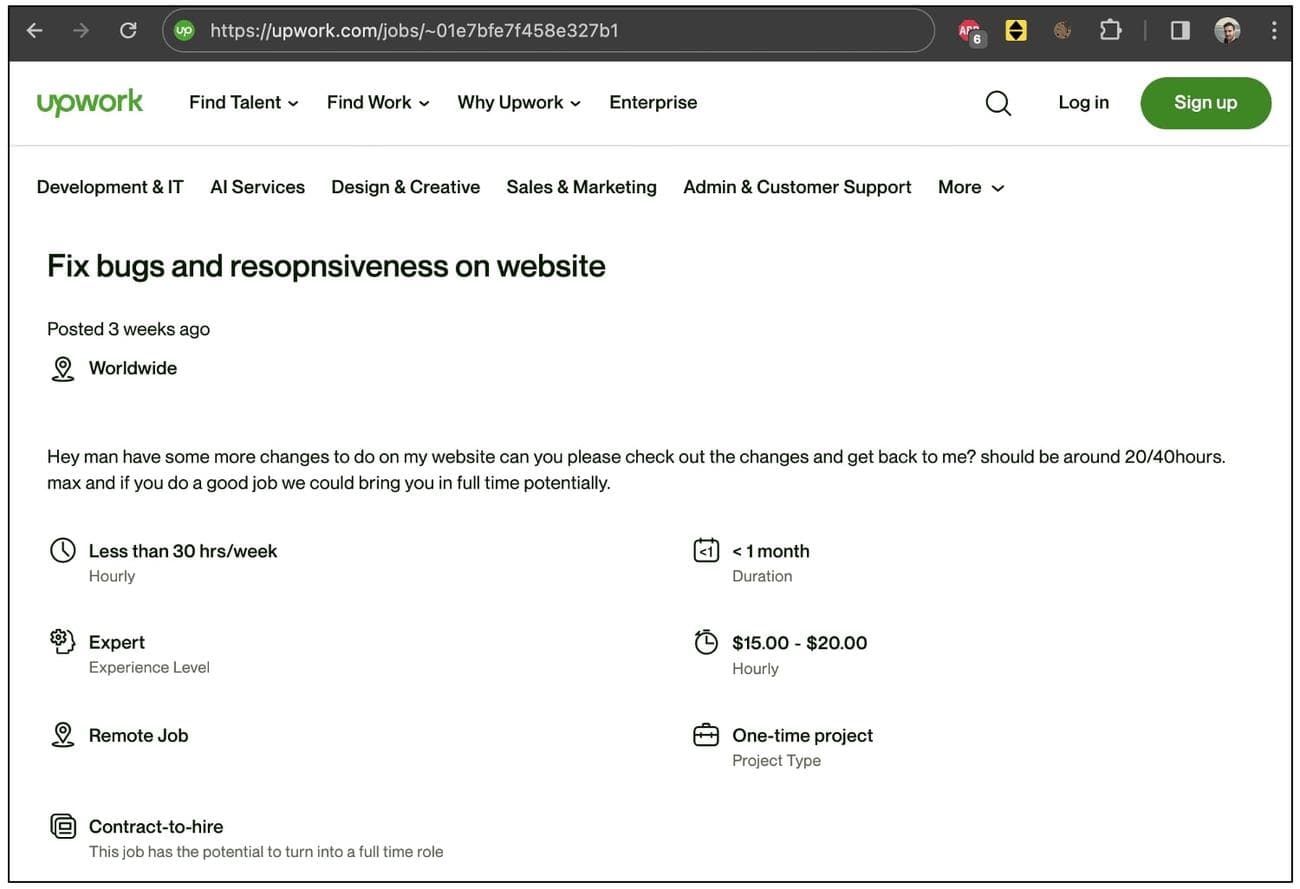Toggle the browser side panel icon
1300x889 pixels.
1180,31
